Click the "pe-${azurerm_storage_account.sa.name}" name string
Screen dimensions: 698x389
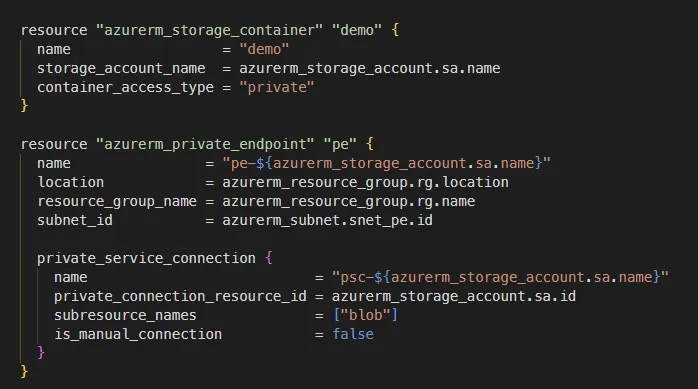tap(386, 163)
